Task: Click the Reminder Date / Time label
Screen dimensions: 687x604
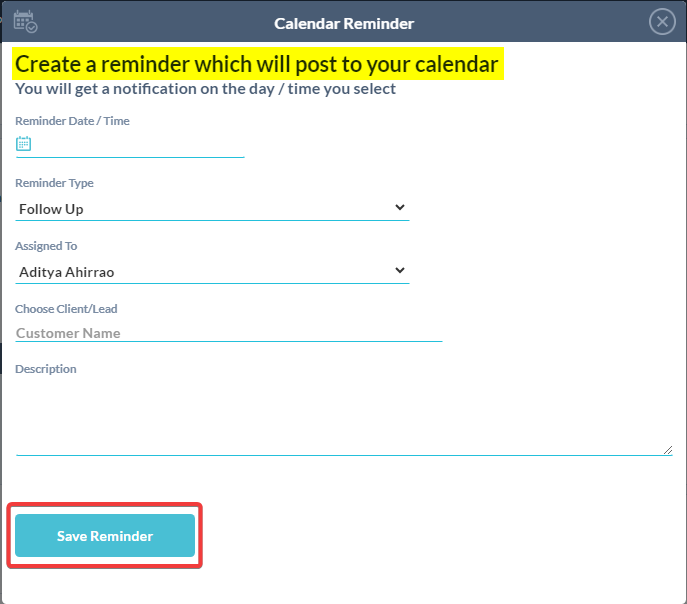Action: point(72,121)
